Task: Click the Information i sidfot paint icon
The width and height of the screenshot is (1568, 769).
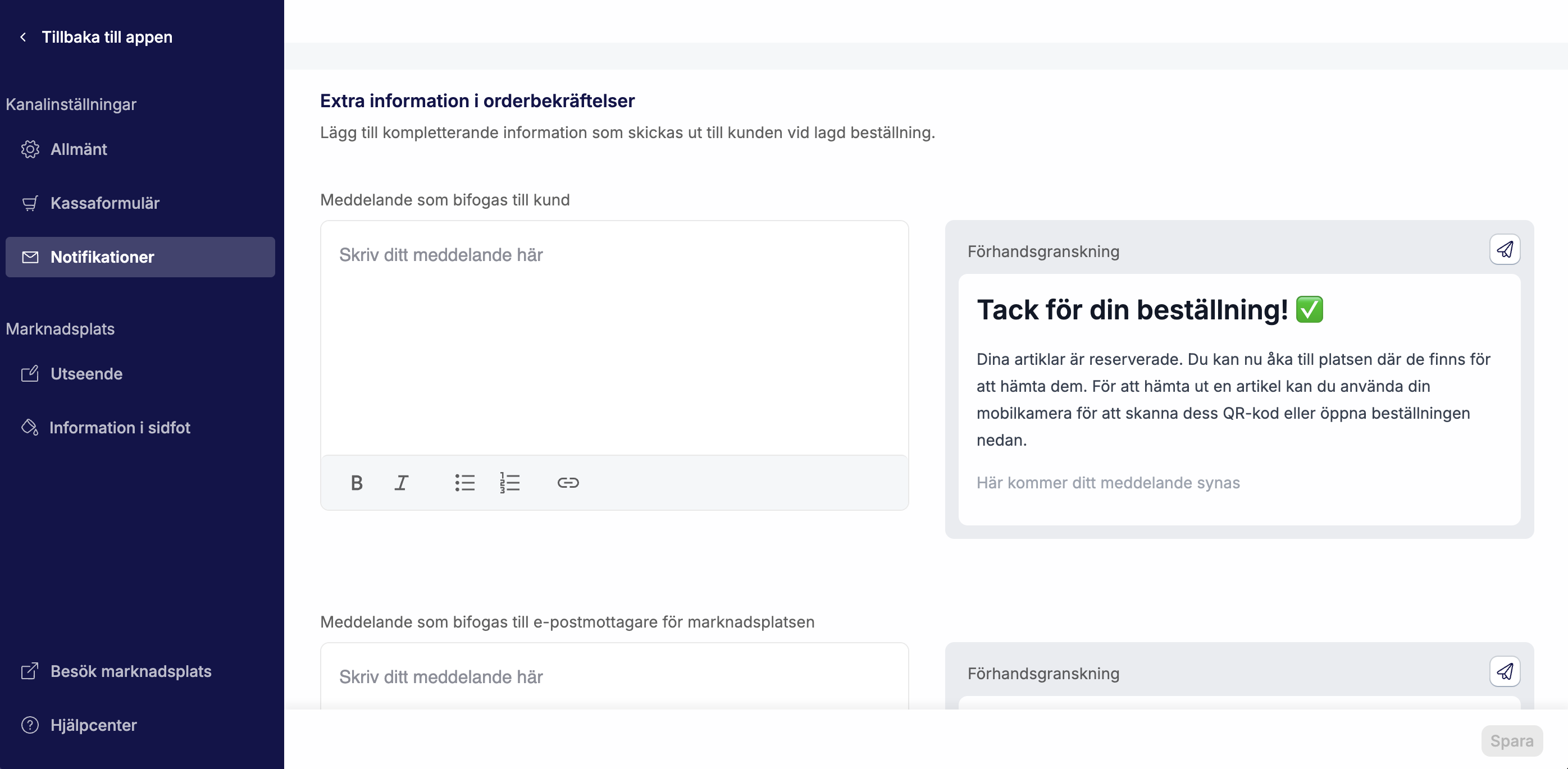Action: tap(30, 428)
